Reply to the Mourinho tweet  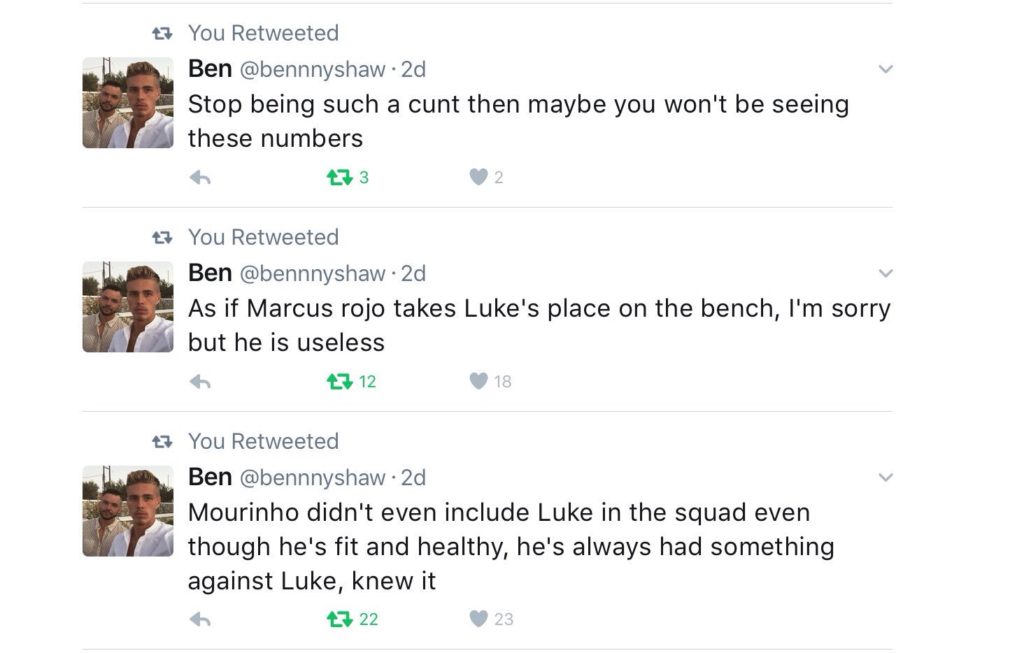200,620
